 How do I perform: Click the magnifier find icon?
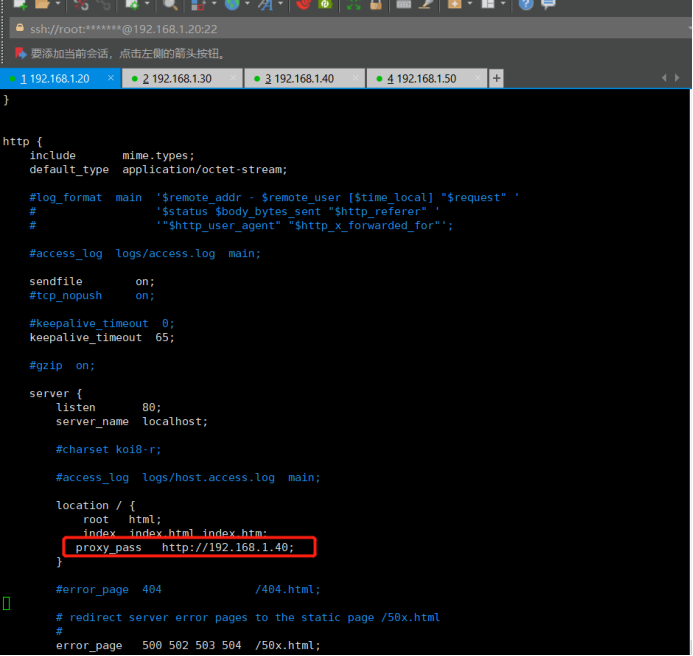[x=170, y=4]
